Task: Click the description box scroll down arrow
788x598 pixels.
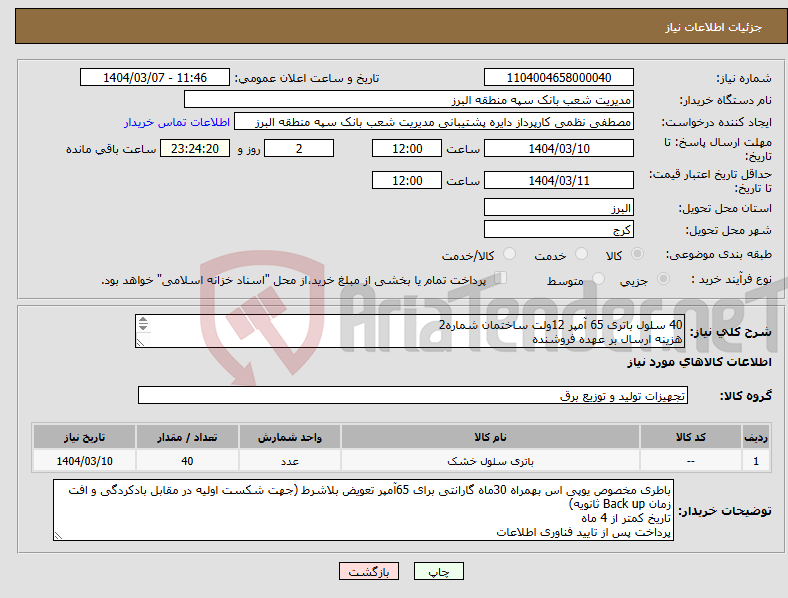Action: [x=143, y=328]
